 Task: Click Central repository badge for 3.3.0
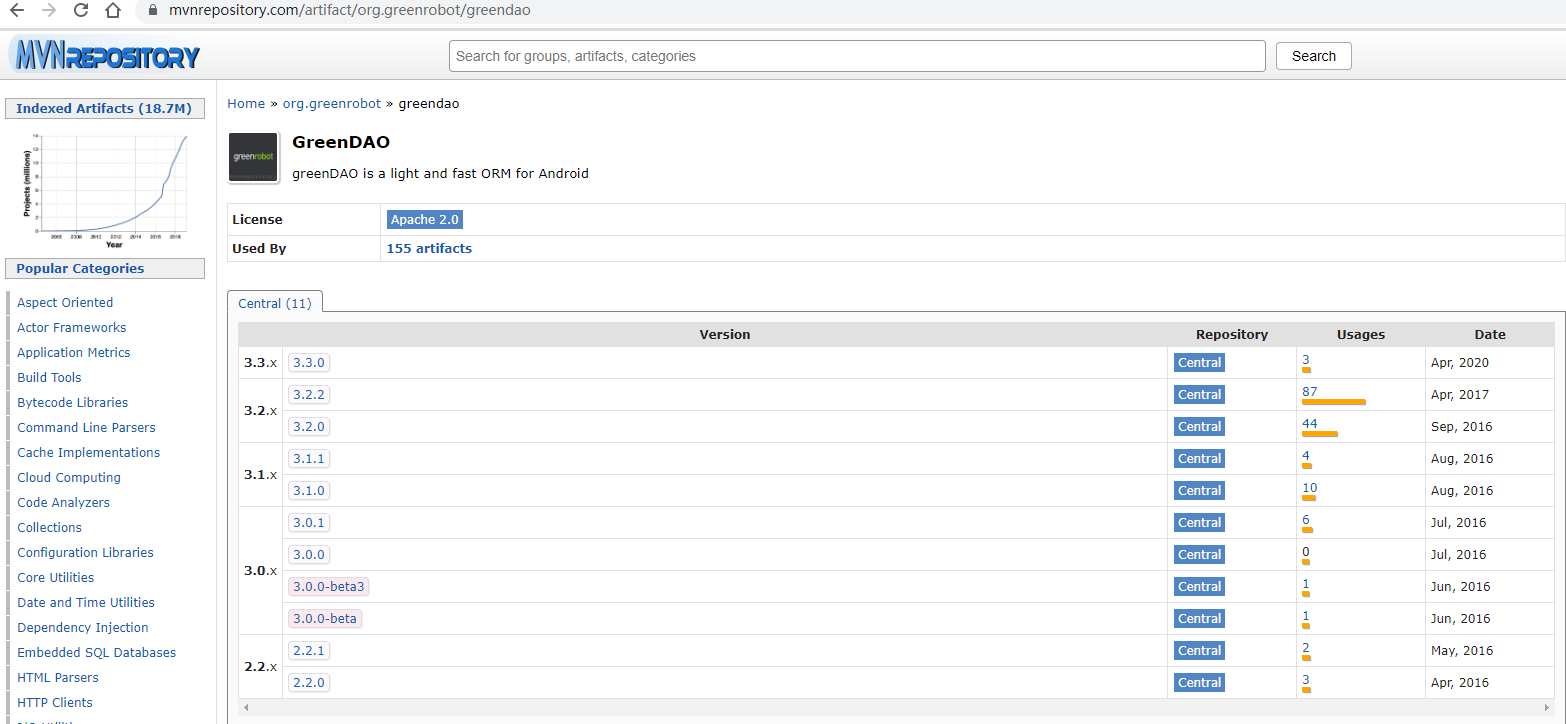1199,362
